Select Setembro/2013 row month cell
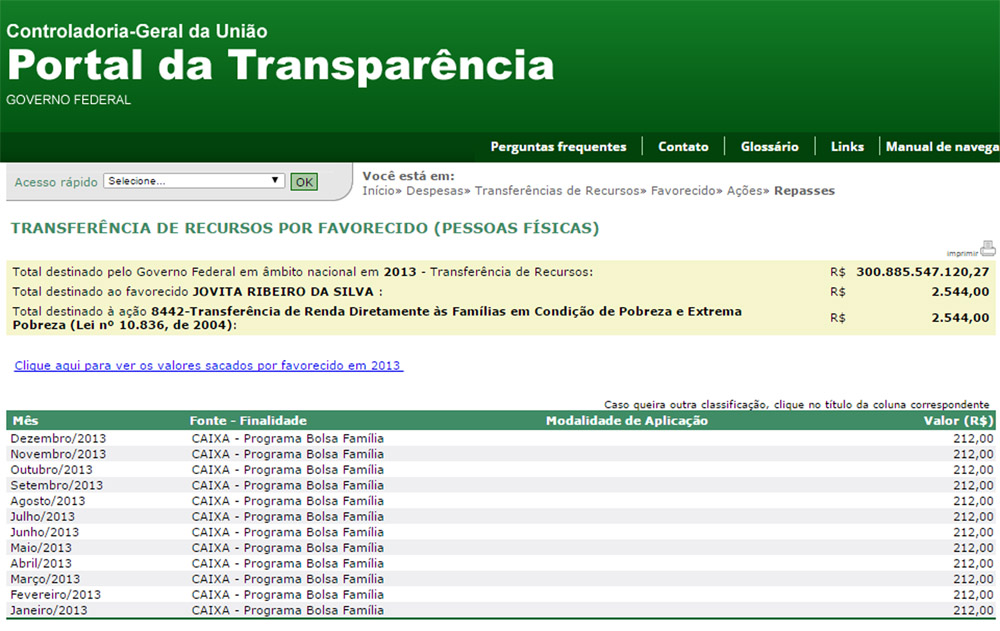 56,486
